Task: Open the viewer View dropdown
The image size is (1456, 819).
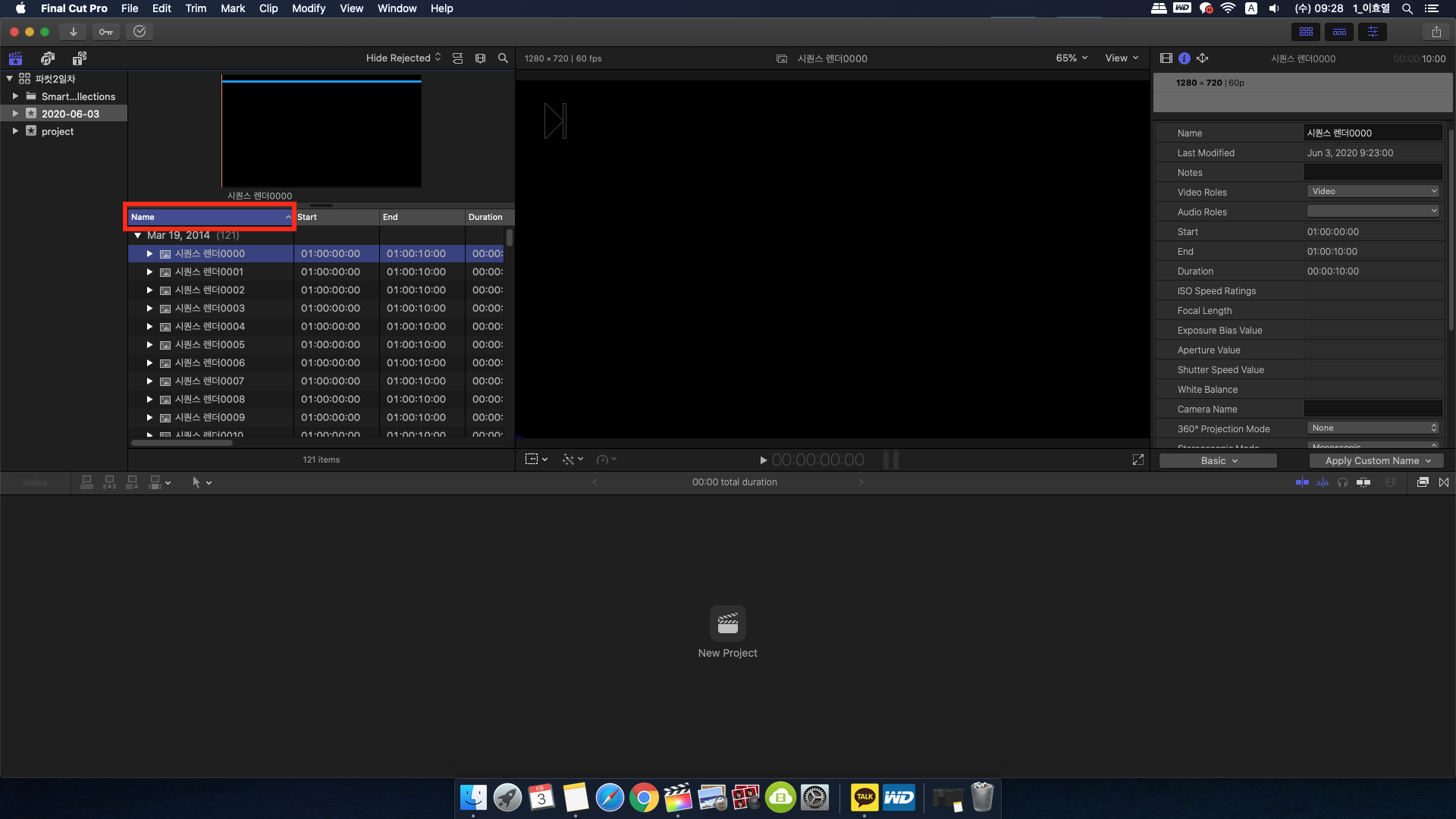Action: click(1122, 58)
